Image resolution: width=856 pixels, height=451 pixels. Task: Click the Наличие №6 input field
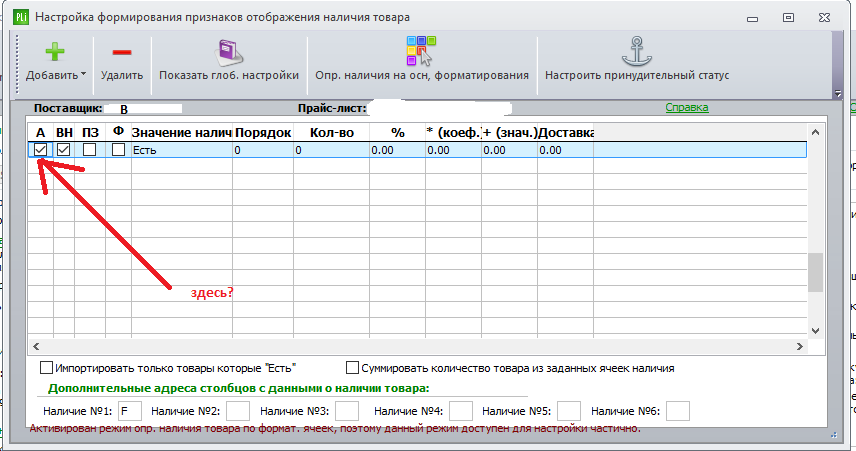[678, 411]
